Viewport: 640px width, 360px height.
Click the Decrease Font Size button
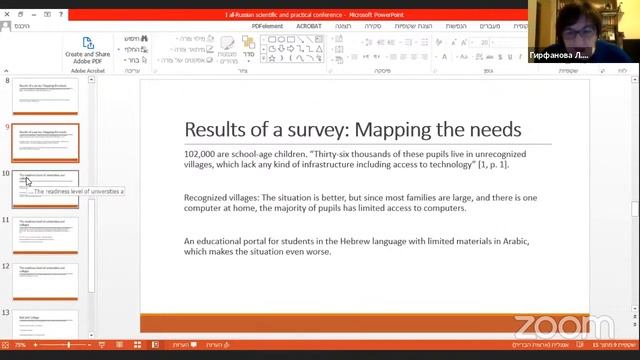(454, 42)
